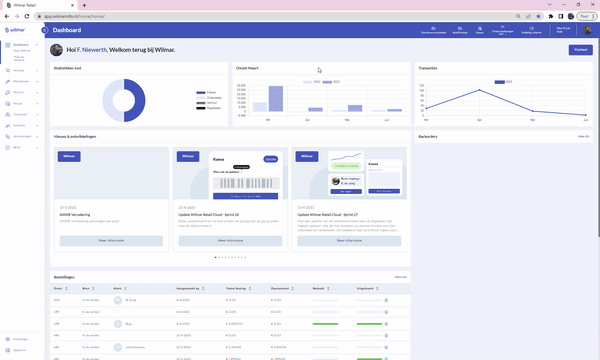The image size is (600, 360).
Task: Open the options icon for order 500
Action: (x=386, y=300)
